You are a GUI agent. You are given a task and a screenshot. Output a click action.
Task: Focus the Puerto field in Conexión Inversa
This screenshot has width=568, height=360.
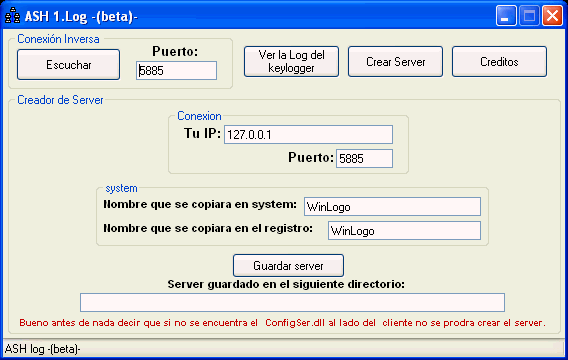(176, 71)
